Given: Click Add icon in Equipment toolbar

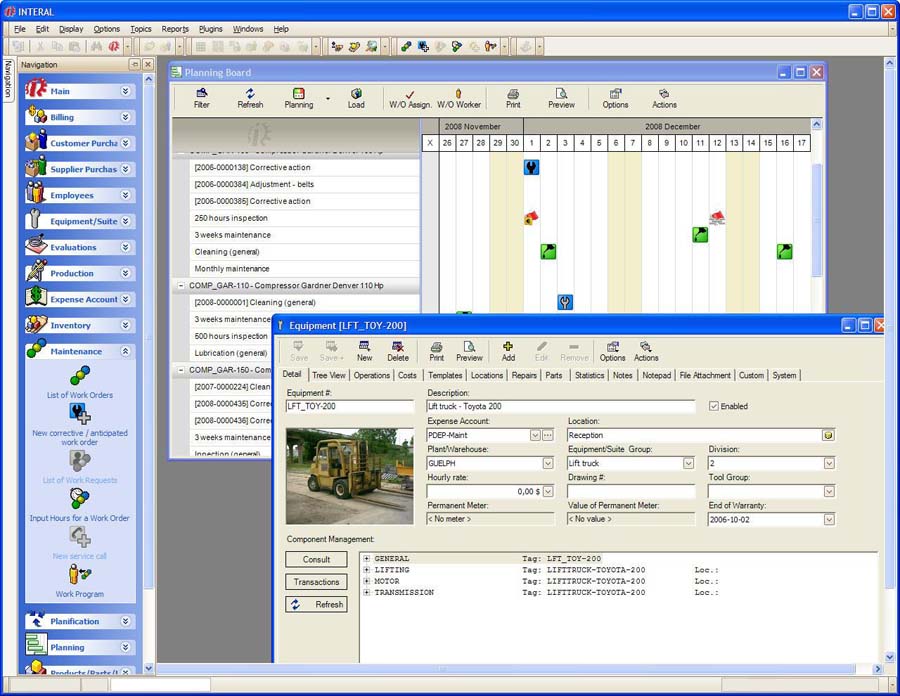Looking at the screenshot, I should click(508, 351).
